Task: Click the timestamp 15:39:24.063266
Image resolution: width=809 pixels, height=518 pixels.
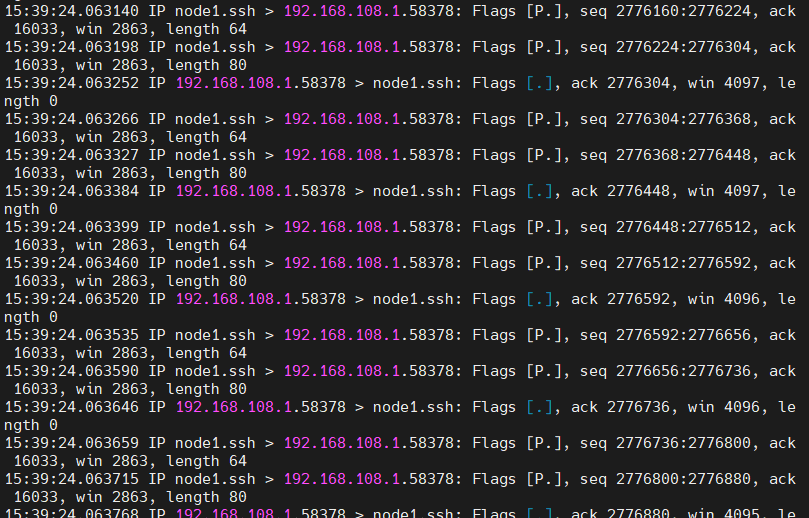Action: (x=72, y=119)
